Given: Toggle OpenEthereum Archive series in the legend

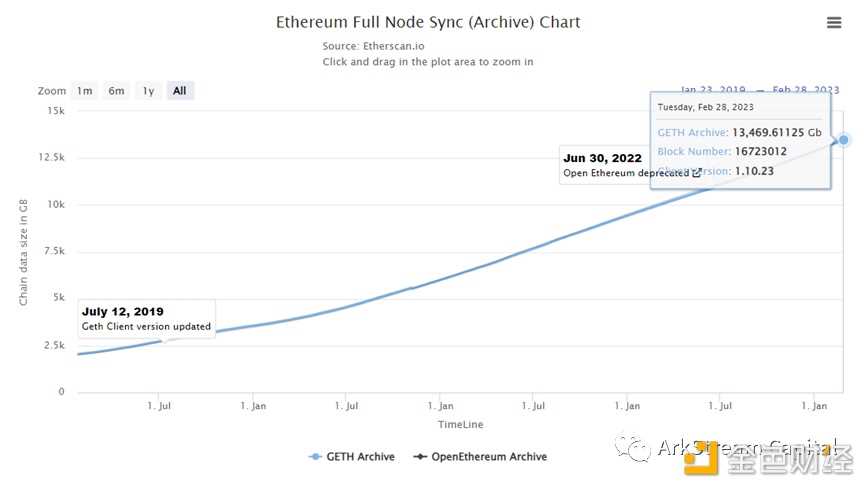Looking at the screenshot, I should tap(480, 457).
